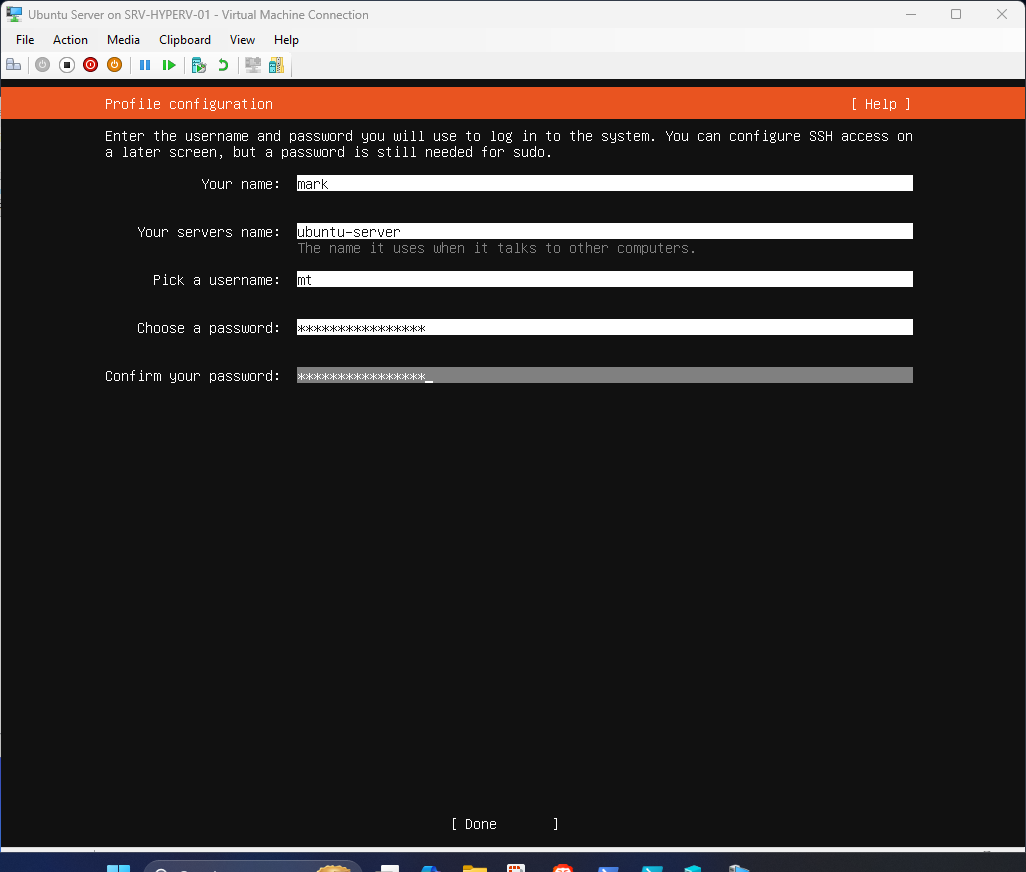Switch to Enhanced Session mode
Image resolution: width=1026 pixels, height=872 pixels.
tap(252, 64)
